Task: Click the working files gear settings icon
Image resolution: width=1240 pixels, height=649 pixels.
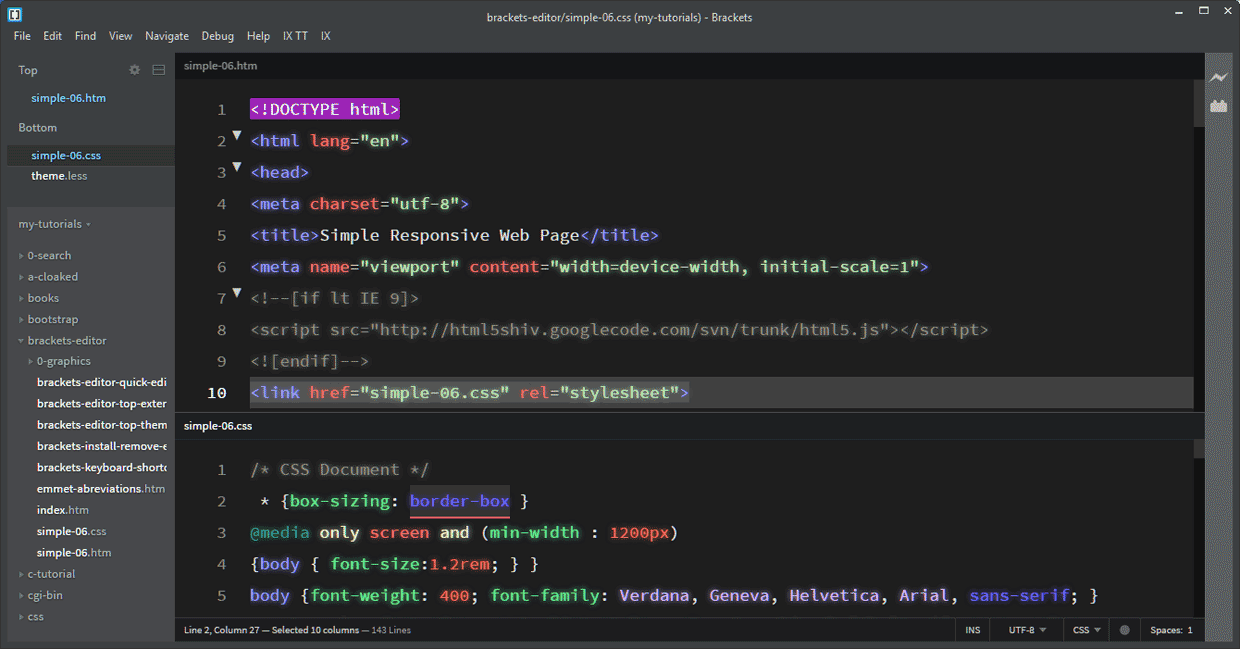Action: (x=135, y=70)
